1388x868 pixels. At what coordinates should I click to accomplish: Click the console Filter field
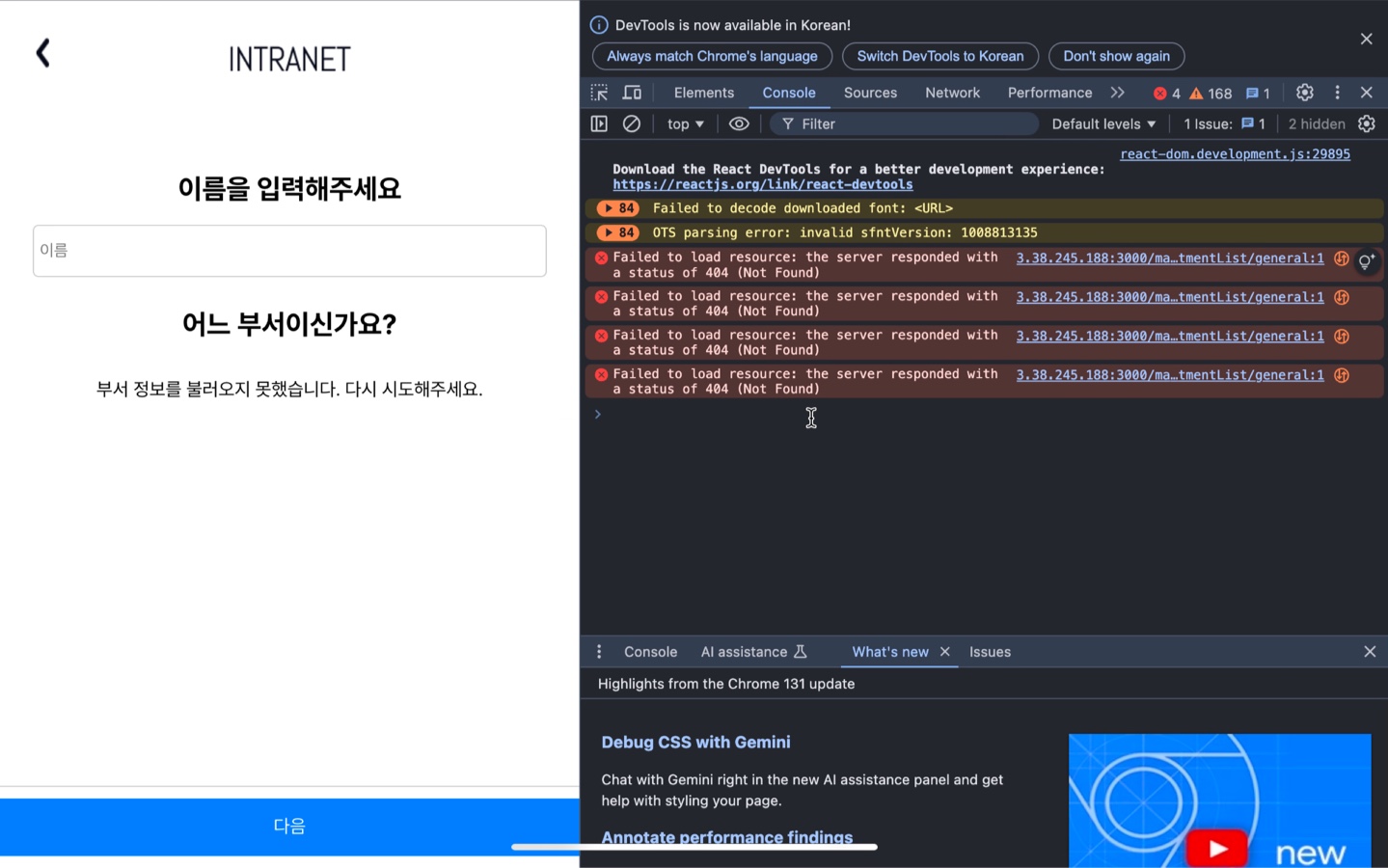905,123
